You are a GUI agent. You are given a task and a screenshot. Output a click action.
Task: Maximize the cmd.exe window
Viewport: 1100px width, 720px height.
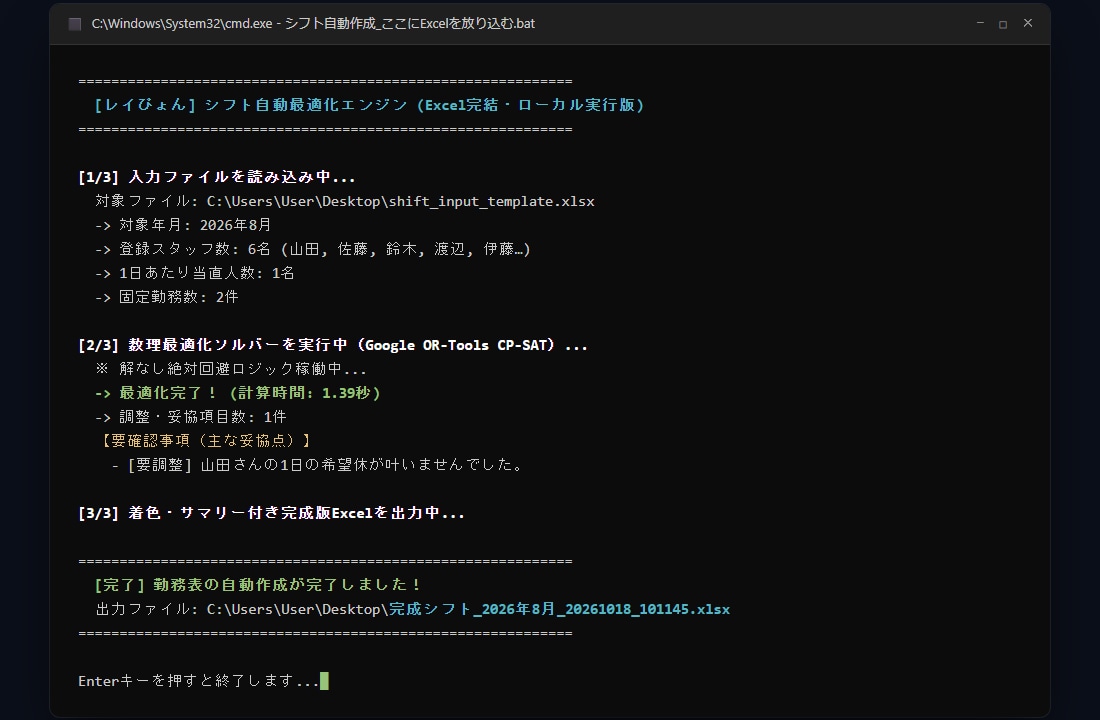coord(1003,24)
